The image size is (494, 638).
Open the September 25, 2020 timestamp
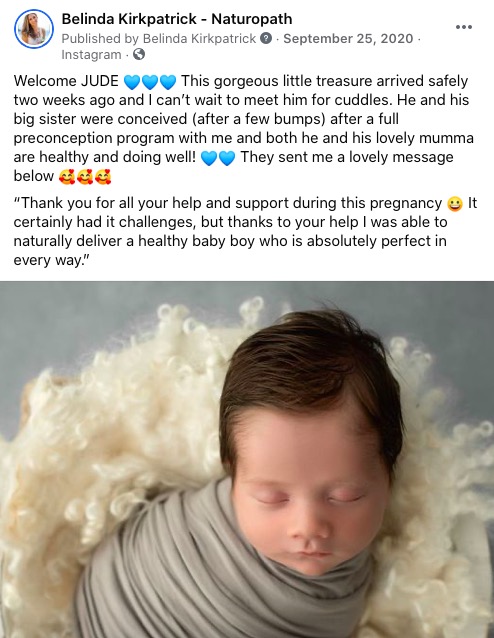(348, 39)
